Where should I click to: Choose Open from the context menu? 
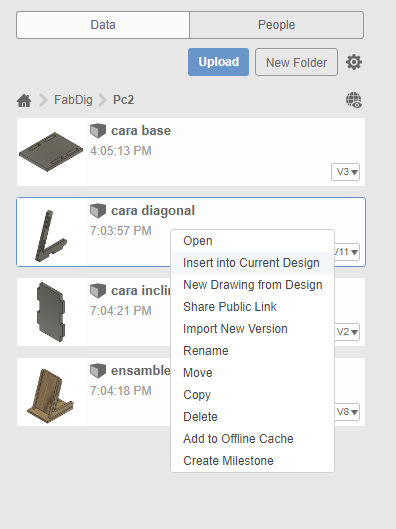click(x=252, y=241)
